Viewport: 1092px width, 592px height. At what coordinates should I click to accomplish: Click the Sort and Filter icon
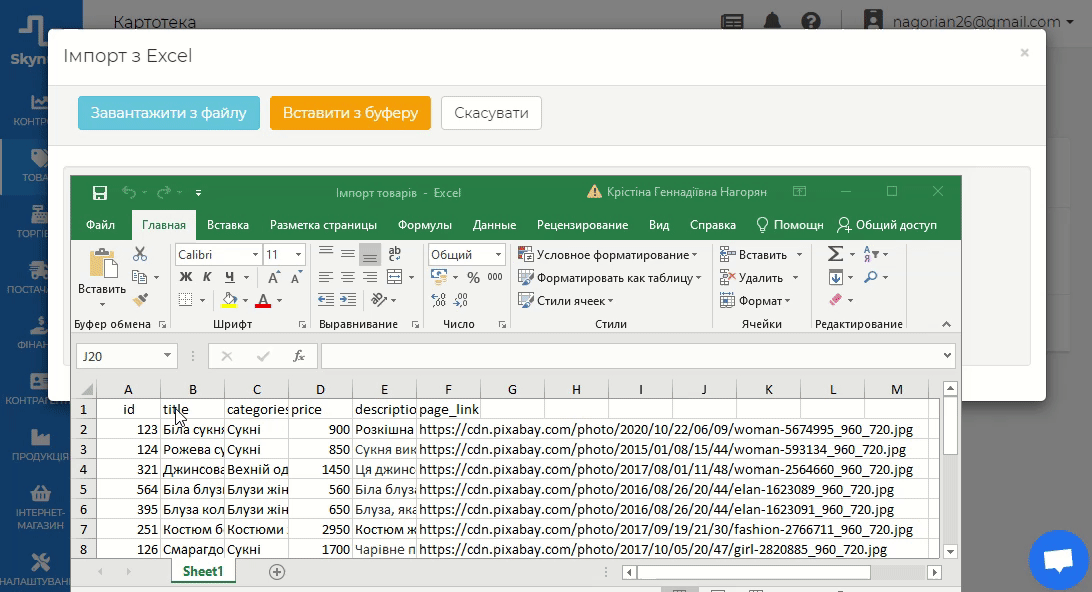(871, 254)
